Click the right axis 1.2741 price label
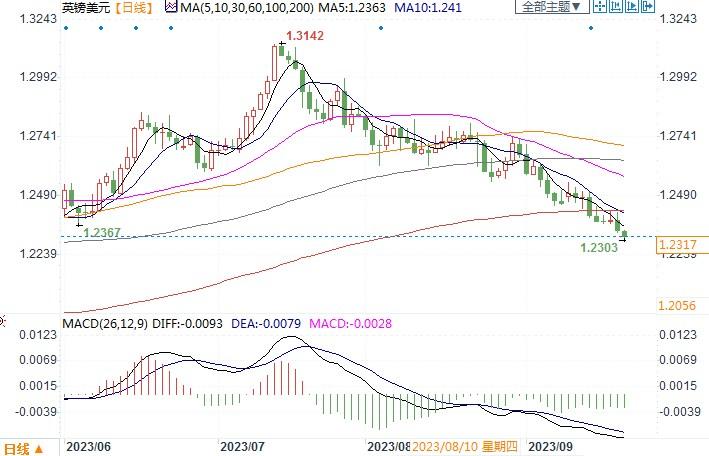Image resolution: width=709 pixels, height=456 pixels. tap(678, 136)
